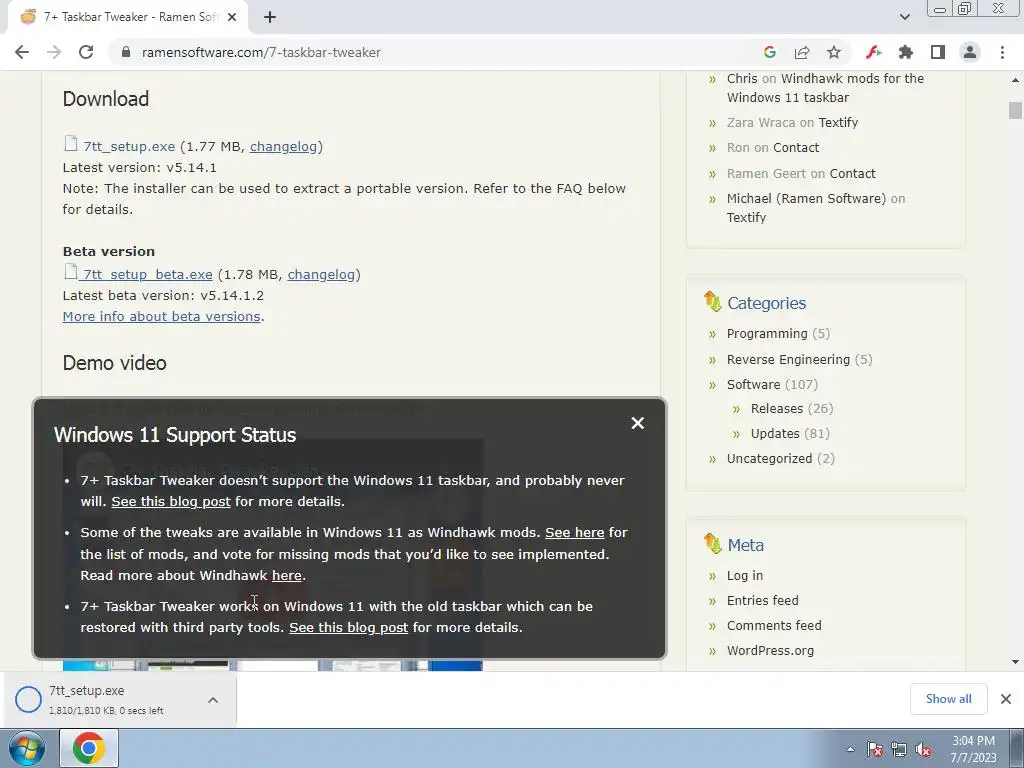
Task: Close the 7+ Taskbar Tweaker tab
Action: pos(232,18)
